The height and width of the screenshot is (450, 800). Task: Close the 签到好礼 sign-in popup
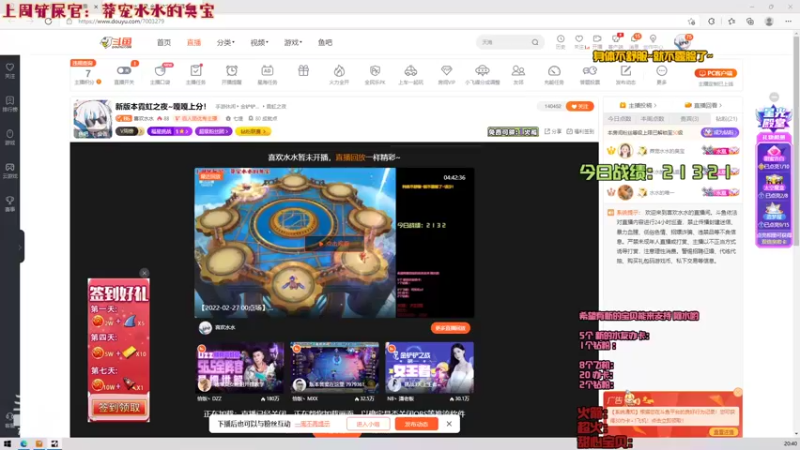tap(144, 273)
